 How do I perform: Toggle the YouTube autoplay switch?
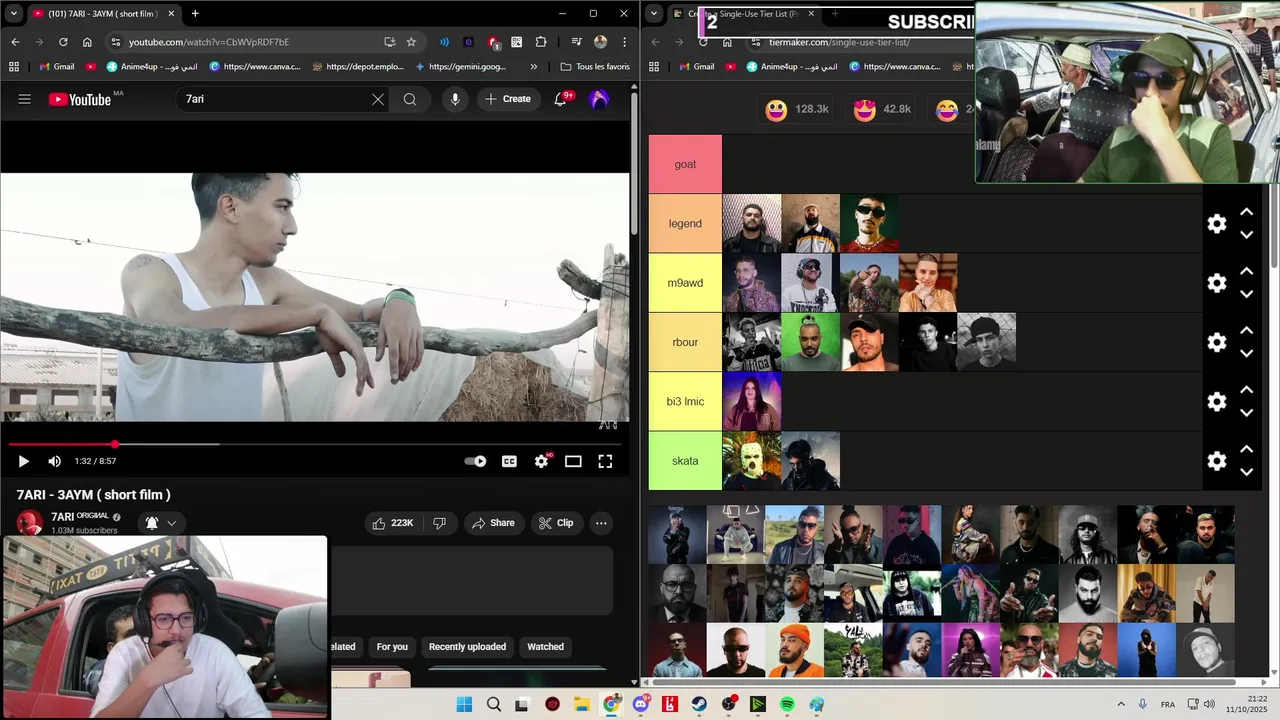pyautogui.click(x=476, y=461)
